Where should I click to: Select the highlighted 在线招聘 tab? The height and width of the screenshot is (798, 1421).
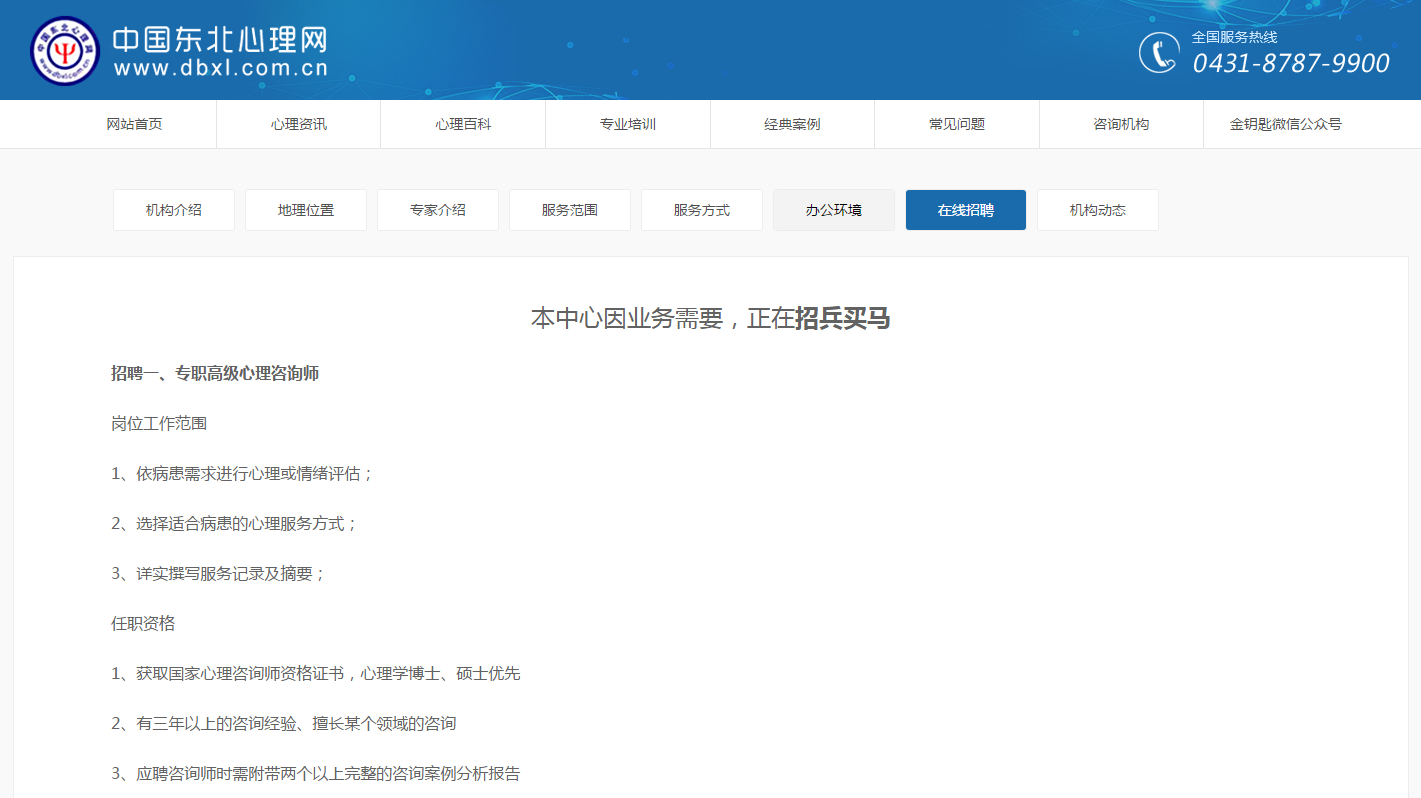click(966, 210)
